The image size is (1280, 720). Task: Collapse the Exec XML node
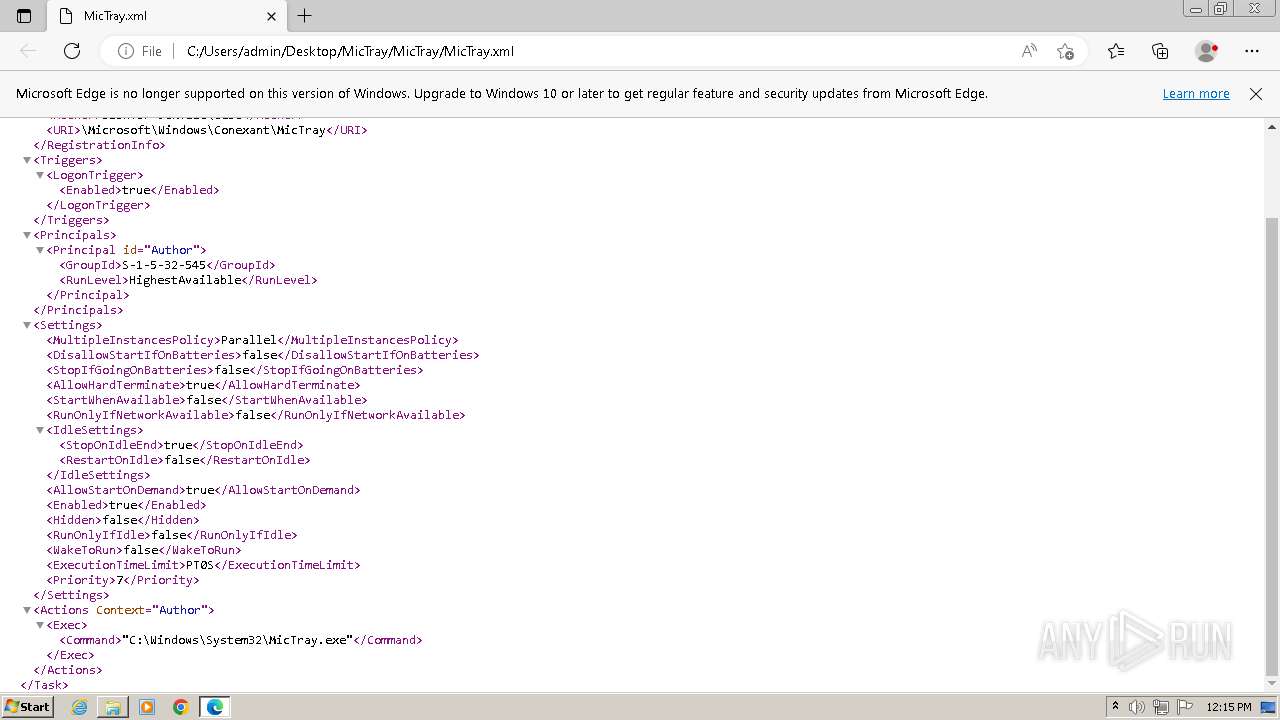(41, 625)
